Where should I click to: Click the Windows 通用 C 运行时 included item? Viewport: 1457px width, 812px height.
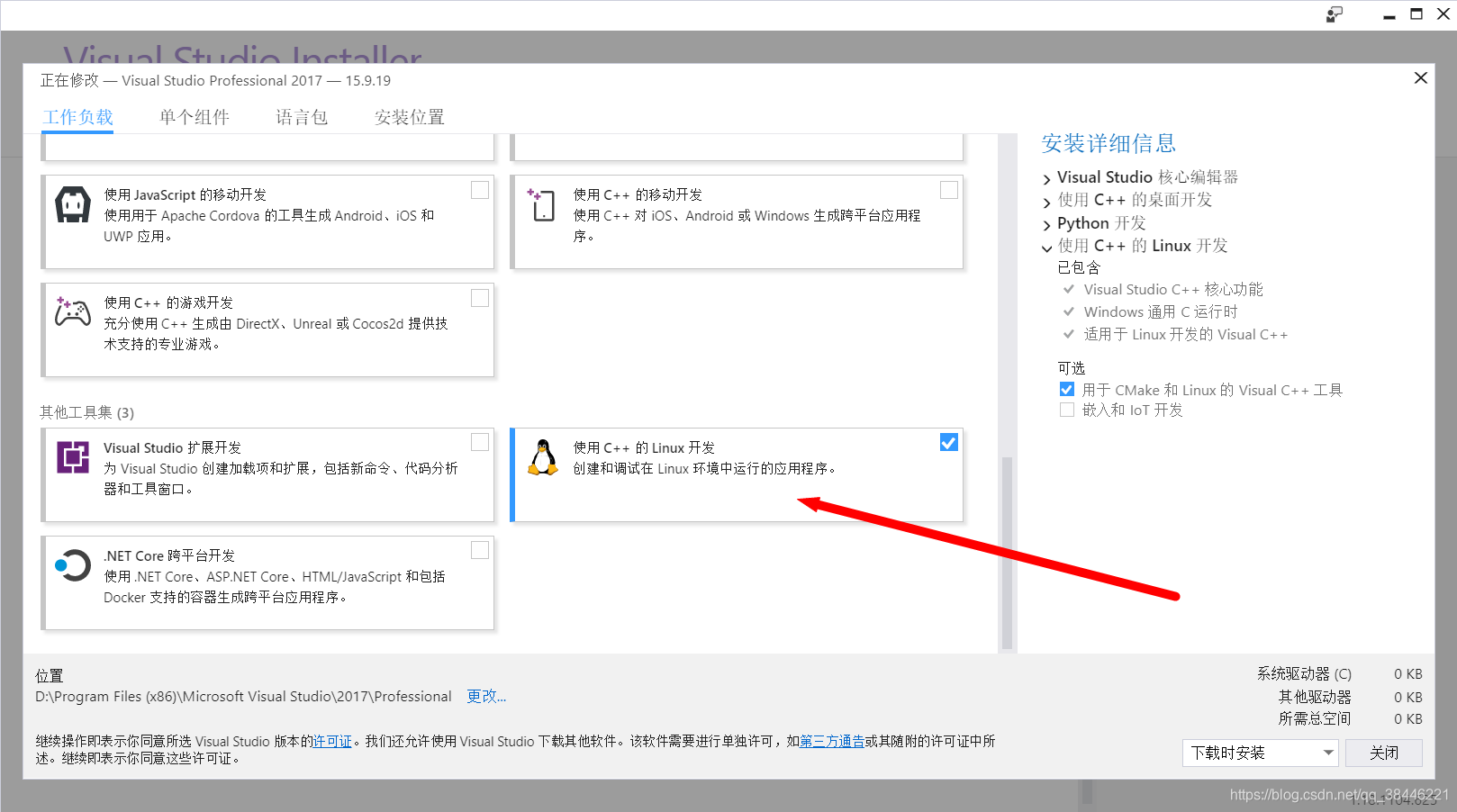click(1161, 311)
